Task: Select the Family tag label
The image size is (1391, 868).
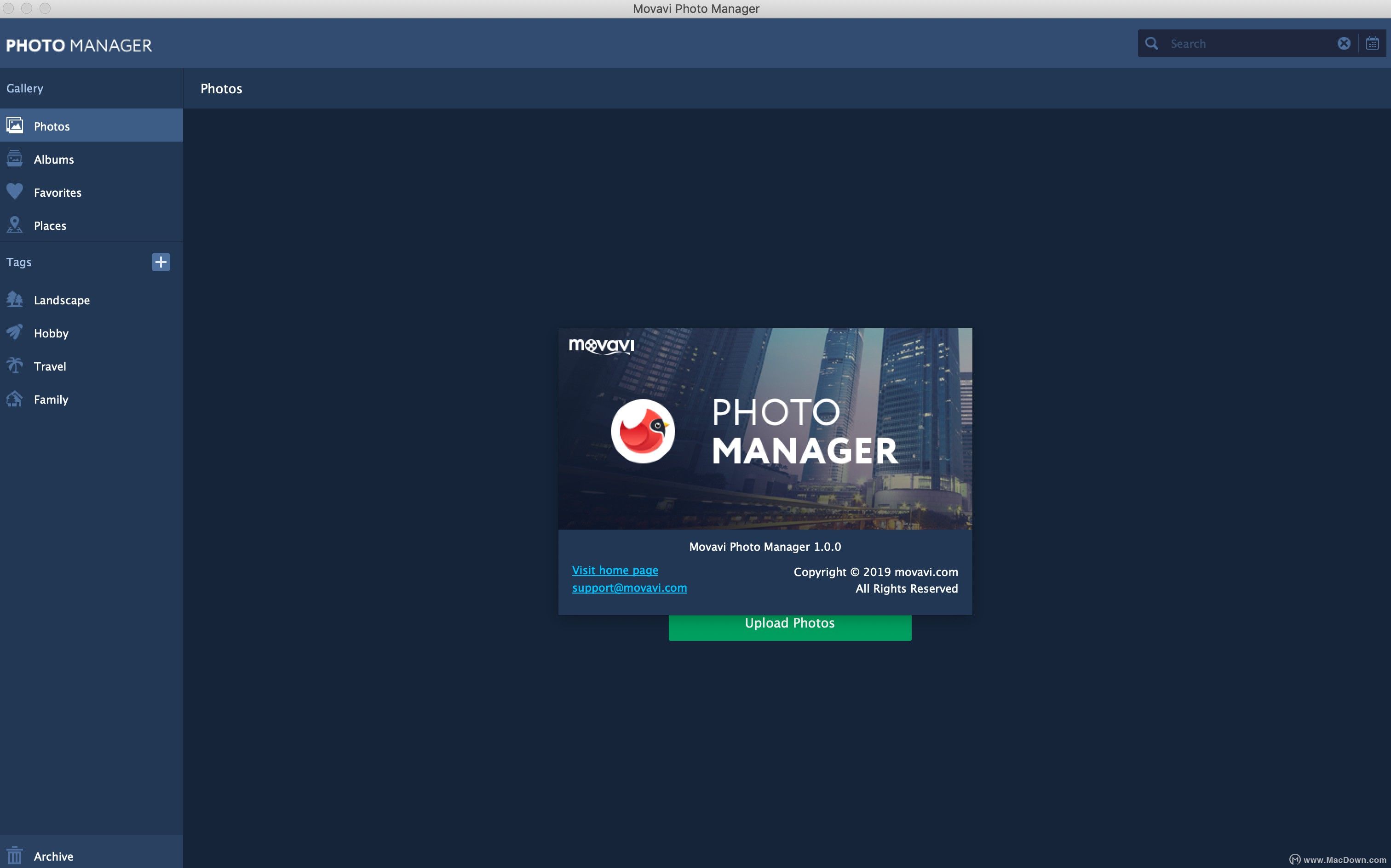Action: 51,400
